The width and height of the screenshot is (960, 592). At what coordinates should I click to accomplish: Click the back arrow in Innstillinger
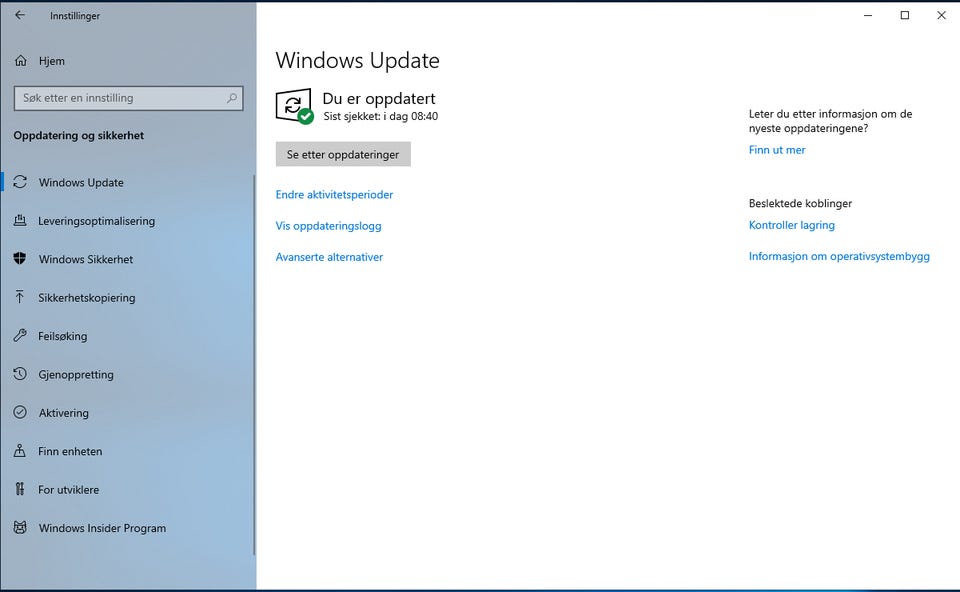pyautogui.click(x=20, y=15)
